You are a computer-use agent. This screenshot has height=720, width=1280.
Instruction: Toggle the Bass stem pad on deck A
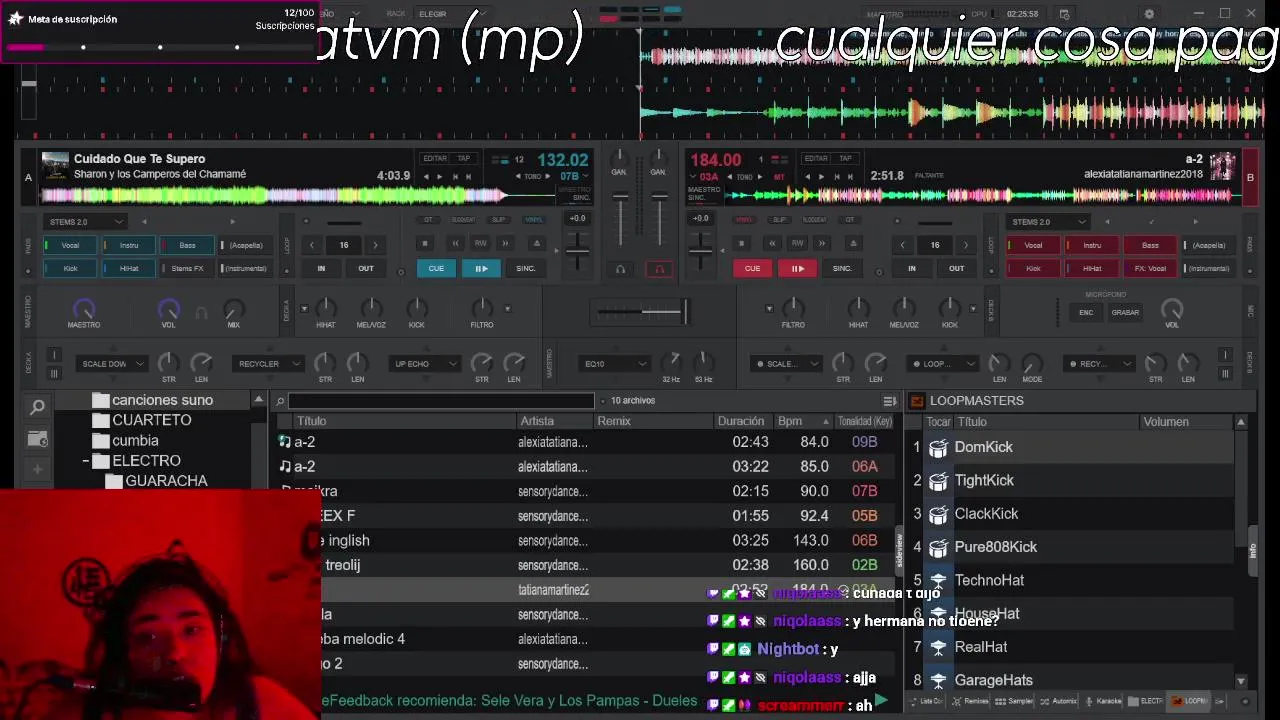187,245
